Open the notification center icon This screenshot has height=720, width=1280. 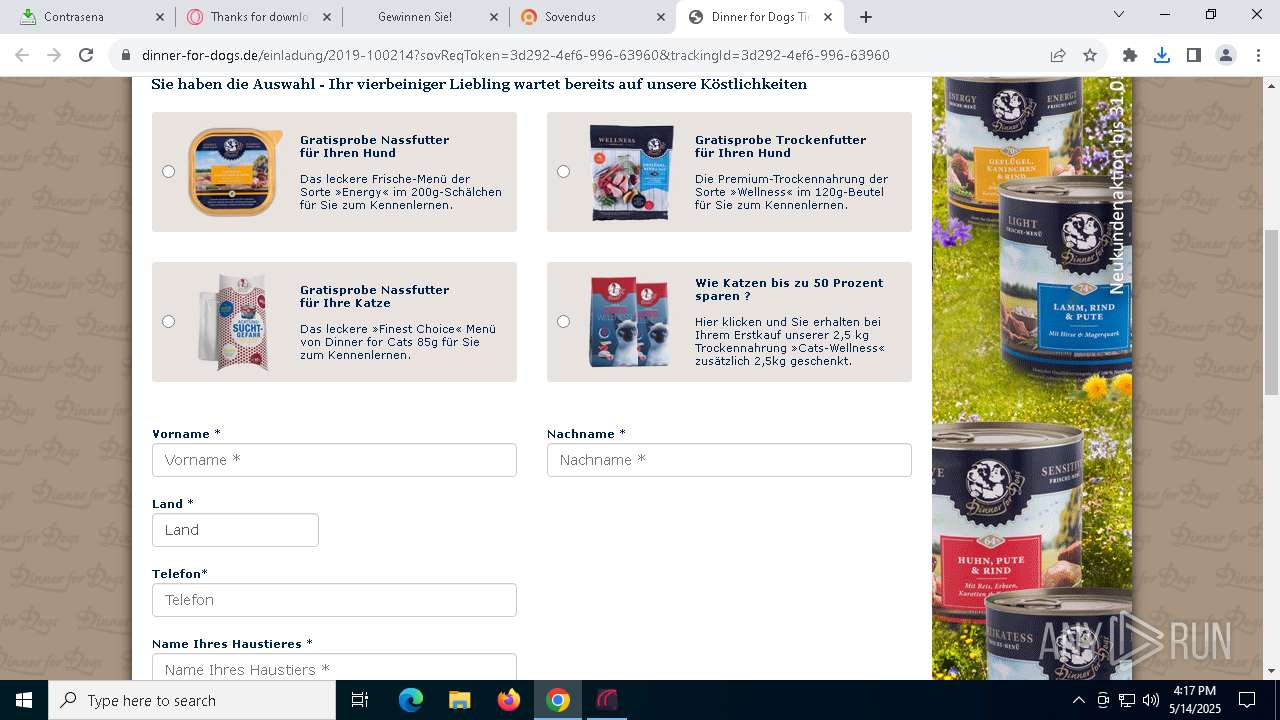[1247, 700]
